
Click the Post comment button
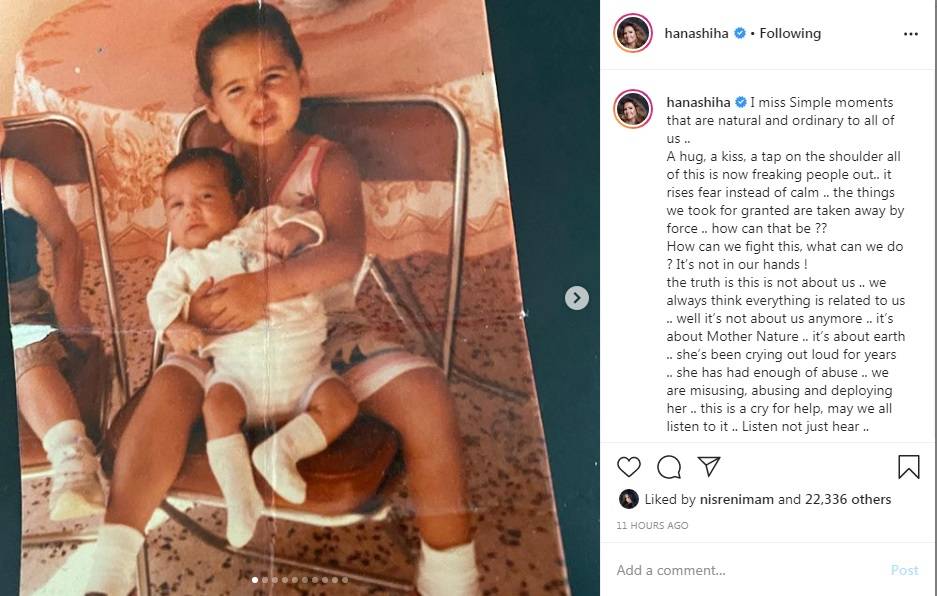pyautogui.click(x=904, y=570)
